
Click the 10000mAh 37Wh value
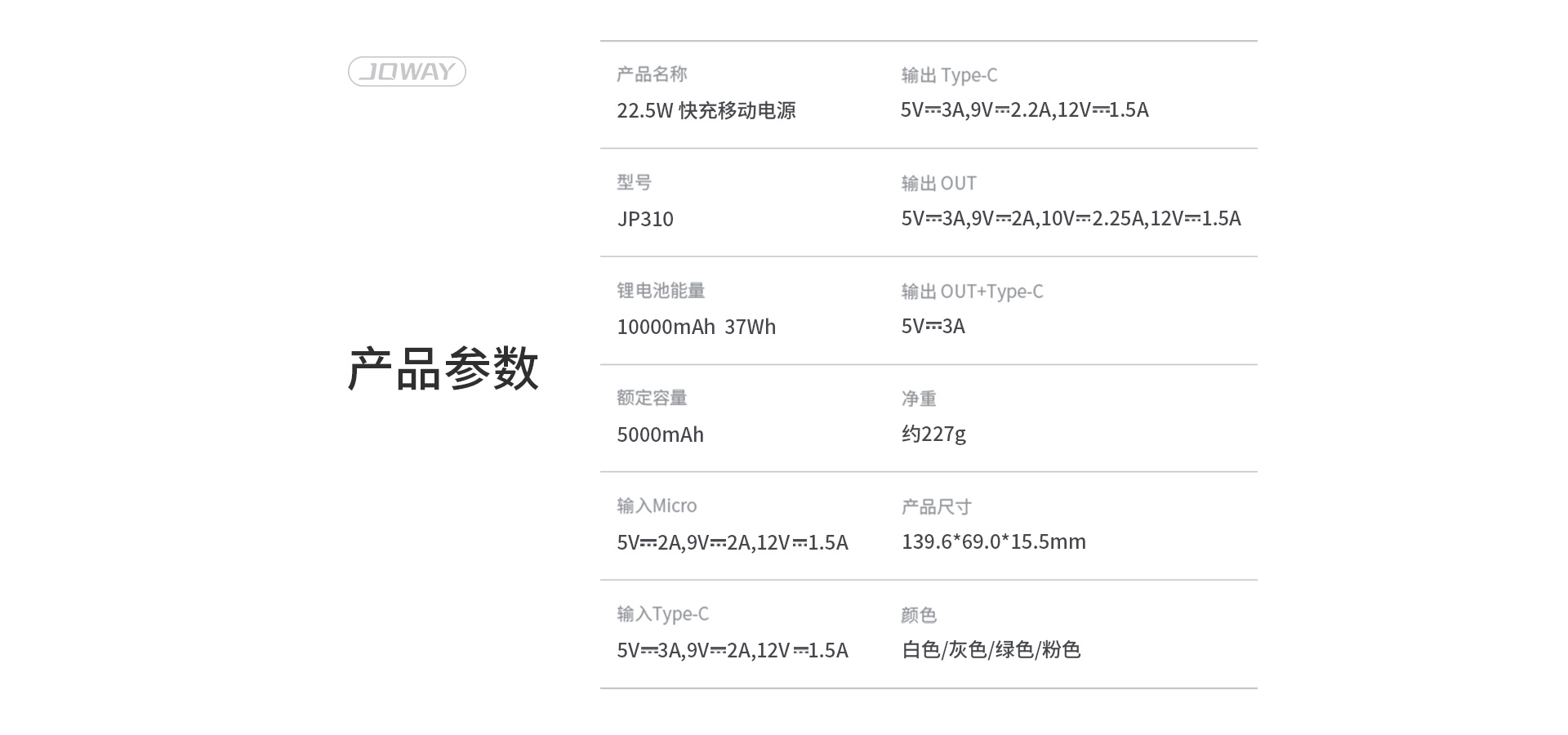(x=697, y=327)
